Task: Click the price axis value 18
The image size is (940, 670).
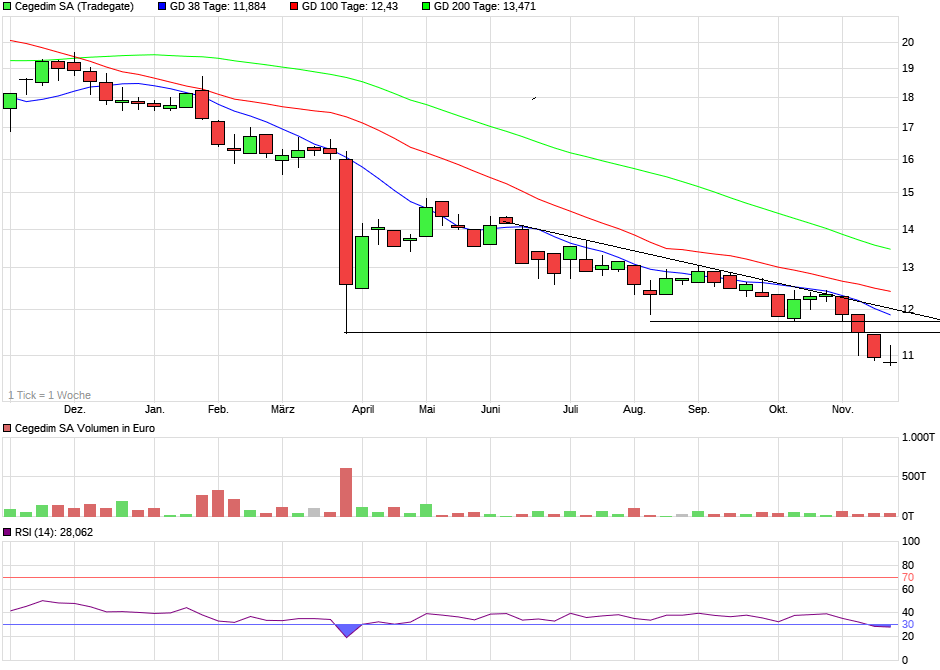Action: [x=908, y=97]
